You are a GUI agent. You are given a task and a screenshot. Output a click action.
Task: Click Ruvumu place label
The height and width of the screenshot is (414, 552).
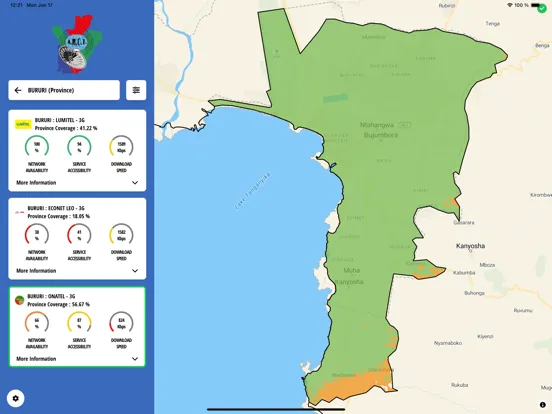coord(523,310)
